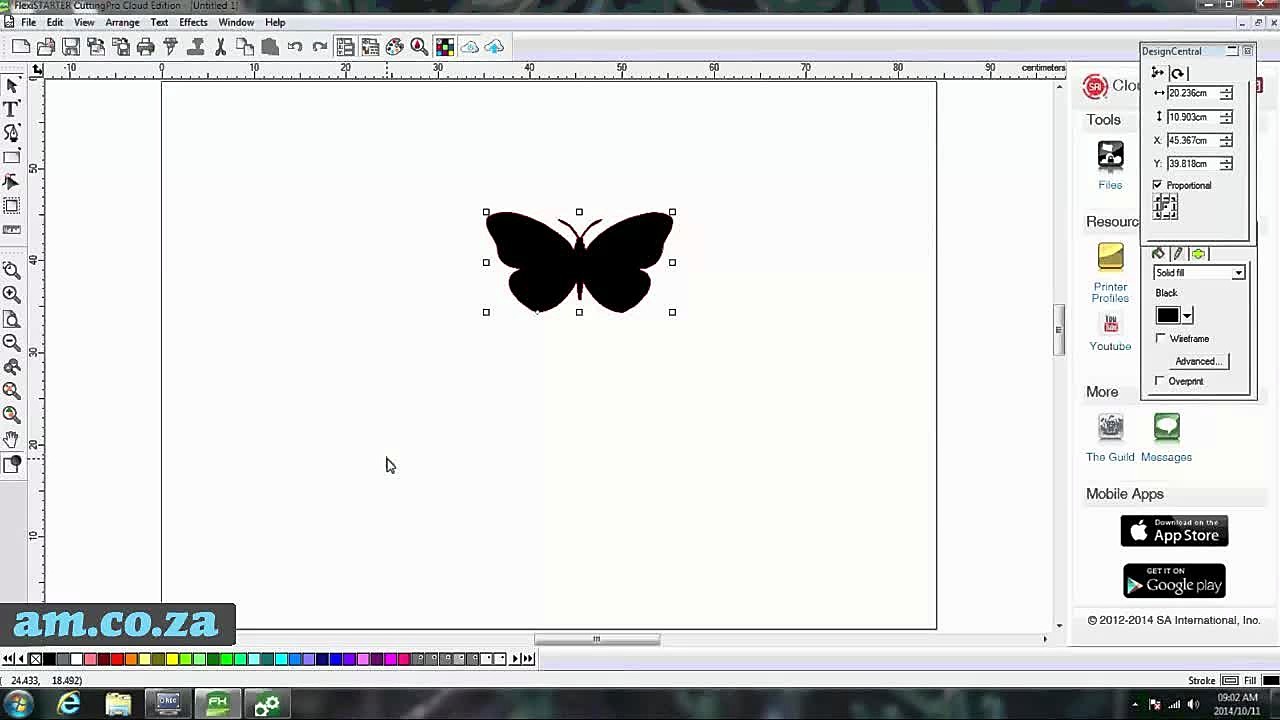Pick the red swatch in bottom palette
This screenshot has height=720, width=1280.
117,658
